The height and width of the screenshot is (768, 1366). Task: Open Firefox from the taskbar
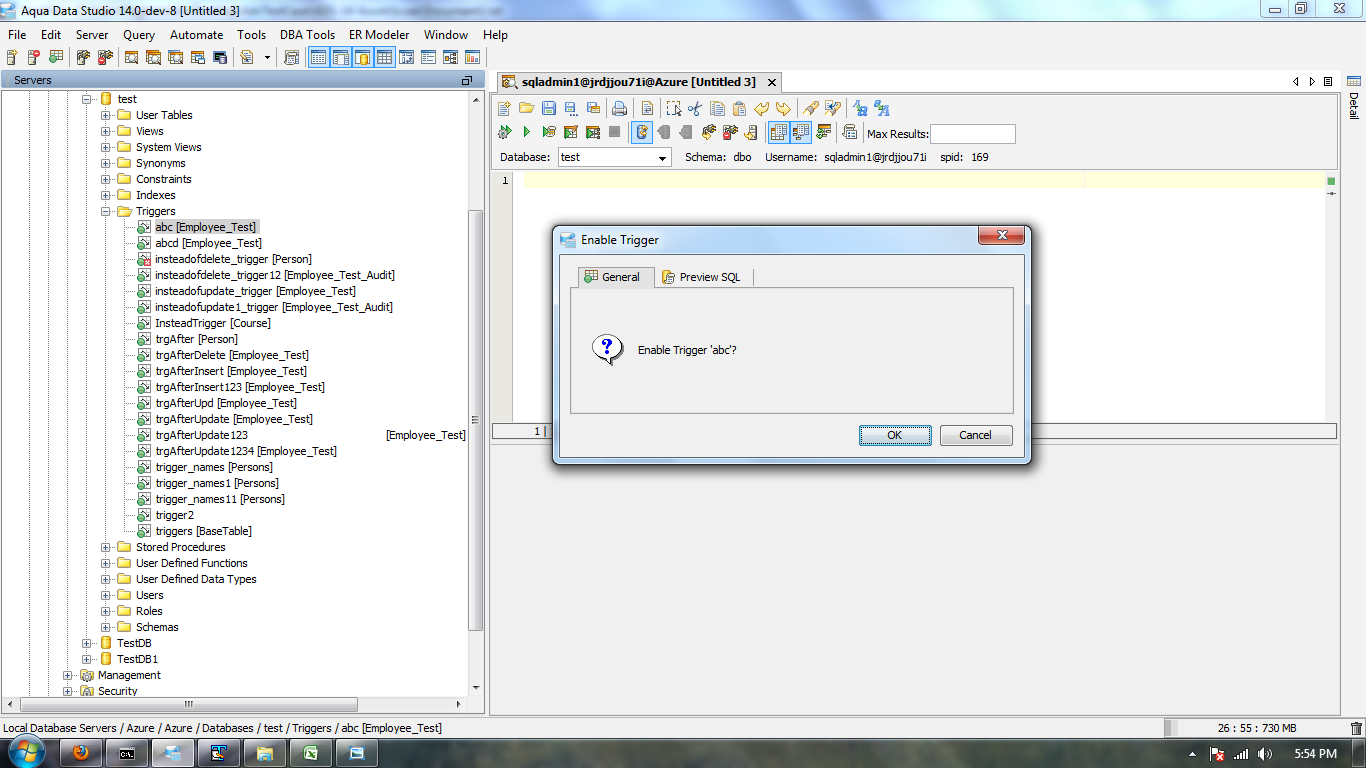81,753
